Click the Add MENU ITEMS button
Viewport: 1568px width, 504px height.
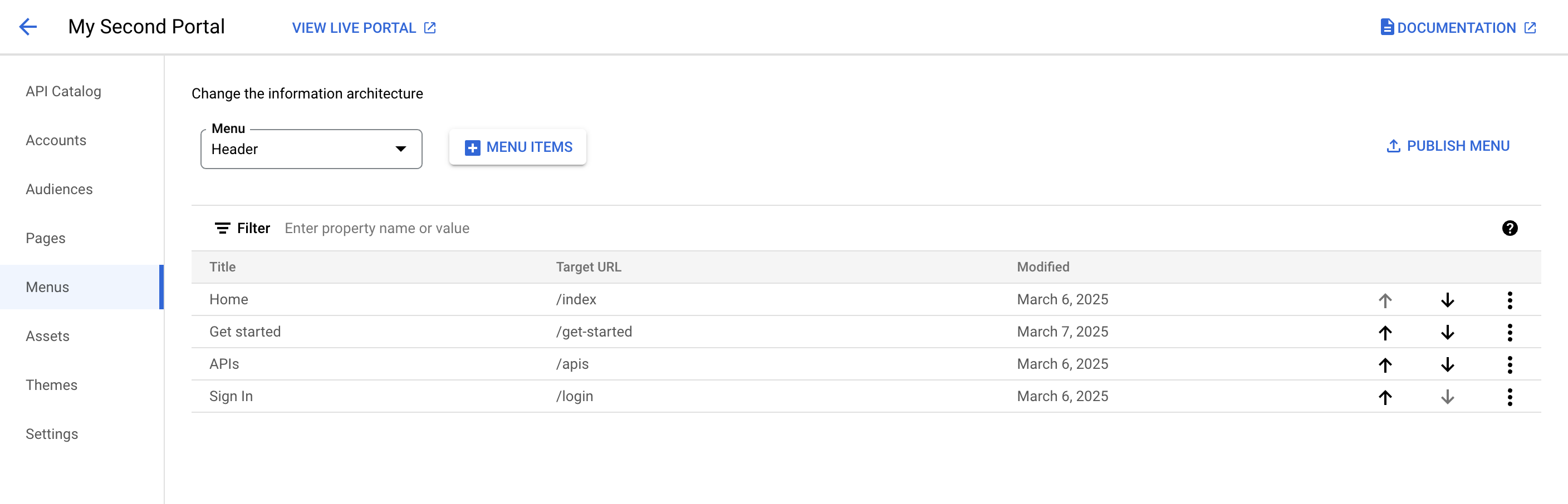pos(517,147)
